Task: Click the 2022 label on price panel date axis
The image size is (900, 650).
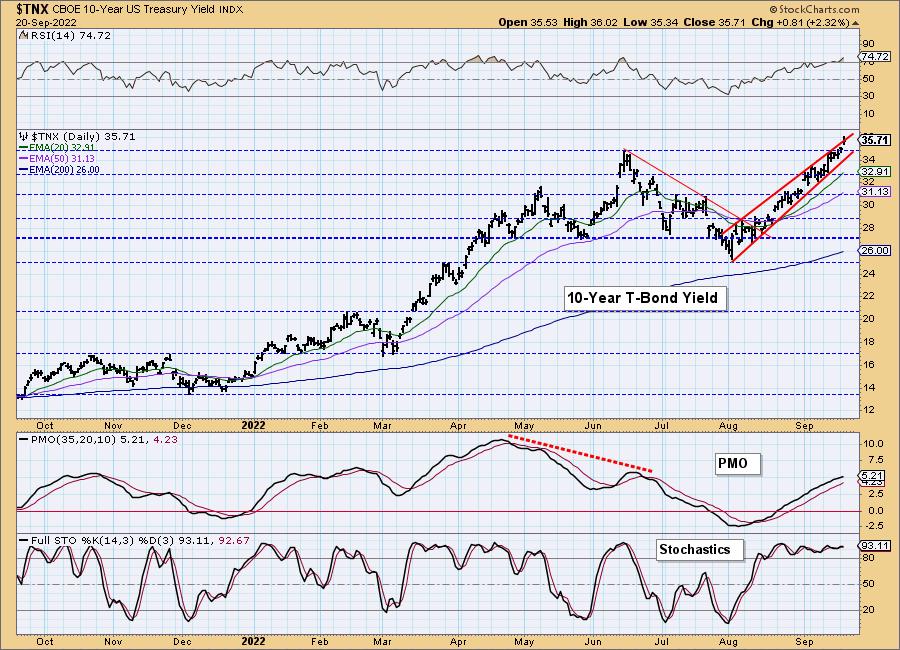Action: (253, 425)
